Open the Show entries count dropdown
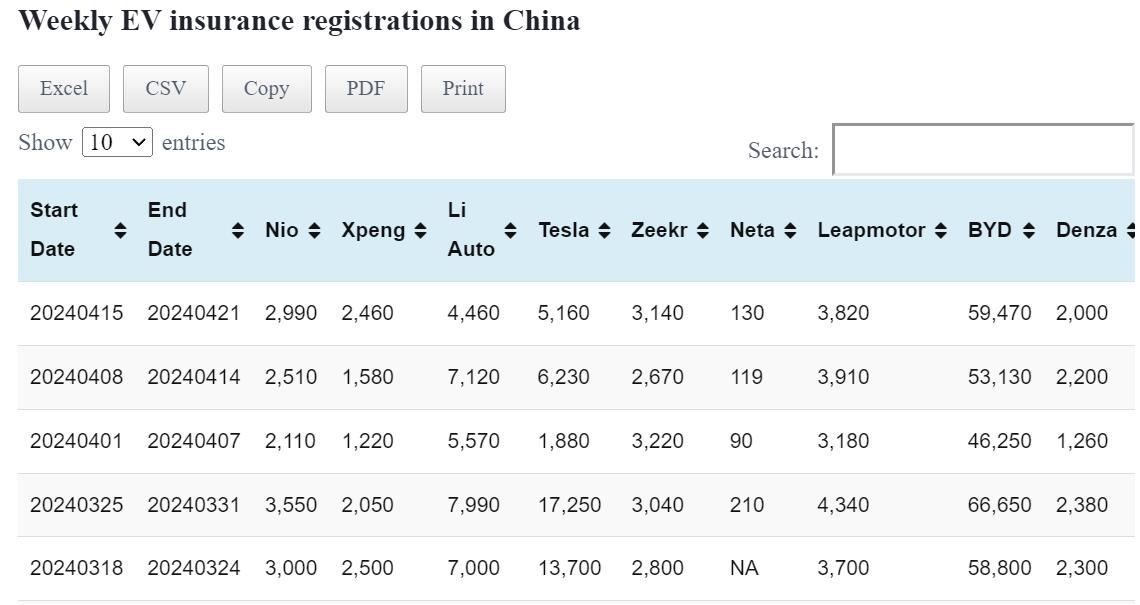 coord(117,142)
